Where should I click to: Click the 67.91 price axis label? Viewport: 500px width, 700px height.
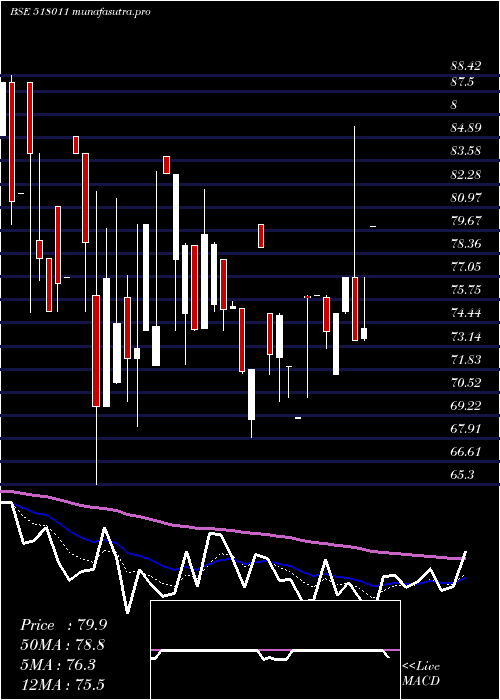(x=466, y=429)
